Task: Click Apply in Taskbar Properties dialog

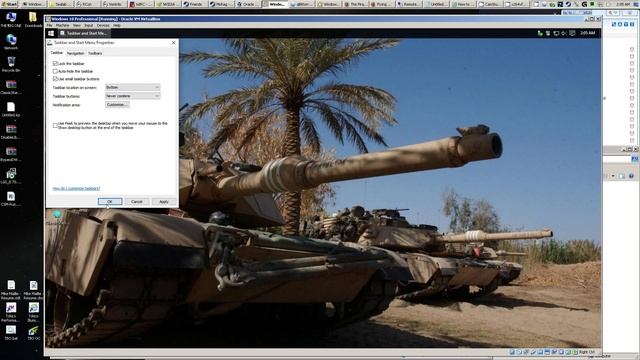Action: coord(164,202)
